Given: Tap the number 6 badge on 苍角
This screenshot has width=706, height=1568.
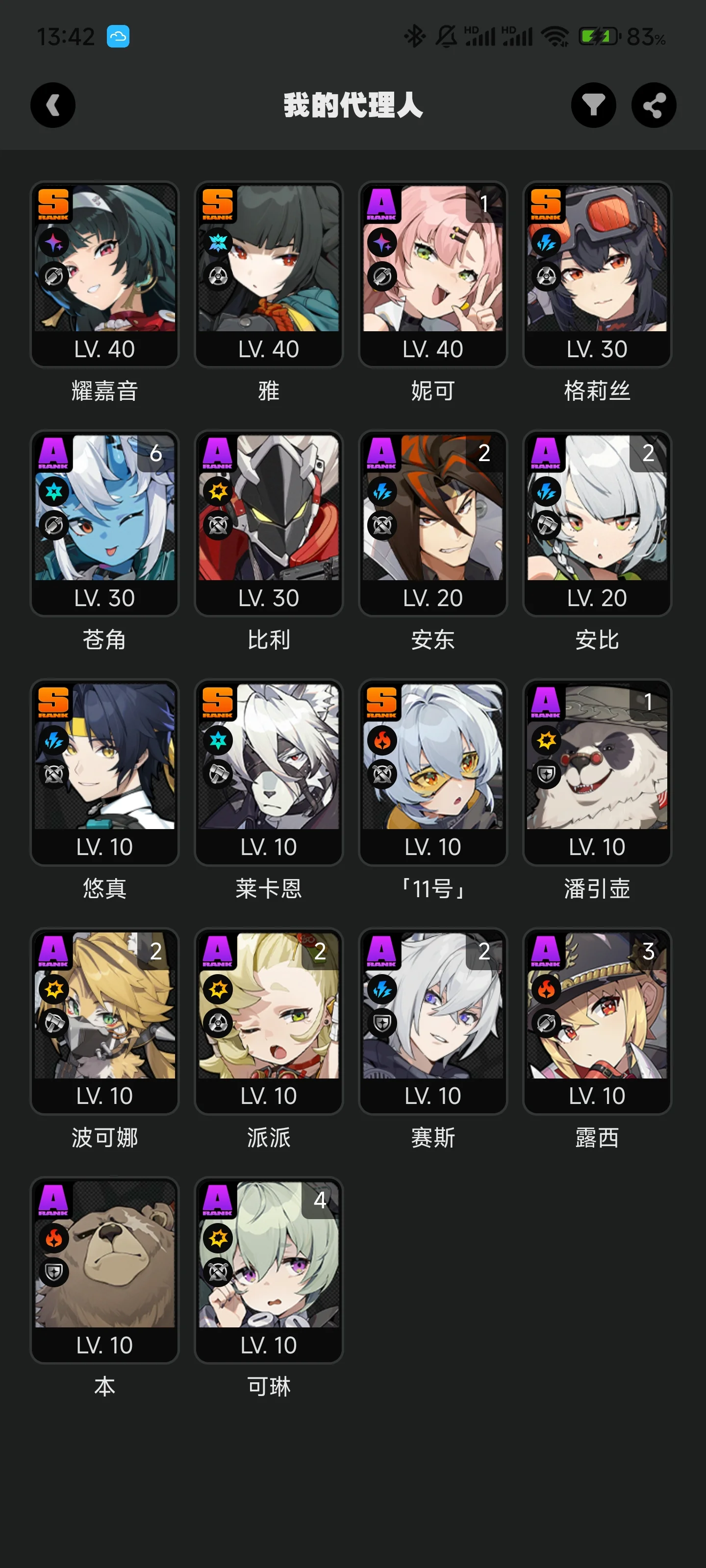Looking at the screenshot, I should [x=156, y=453].
